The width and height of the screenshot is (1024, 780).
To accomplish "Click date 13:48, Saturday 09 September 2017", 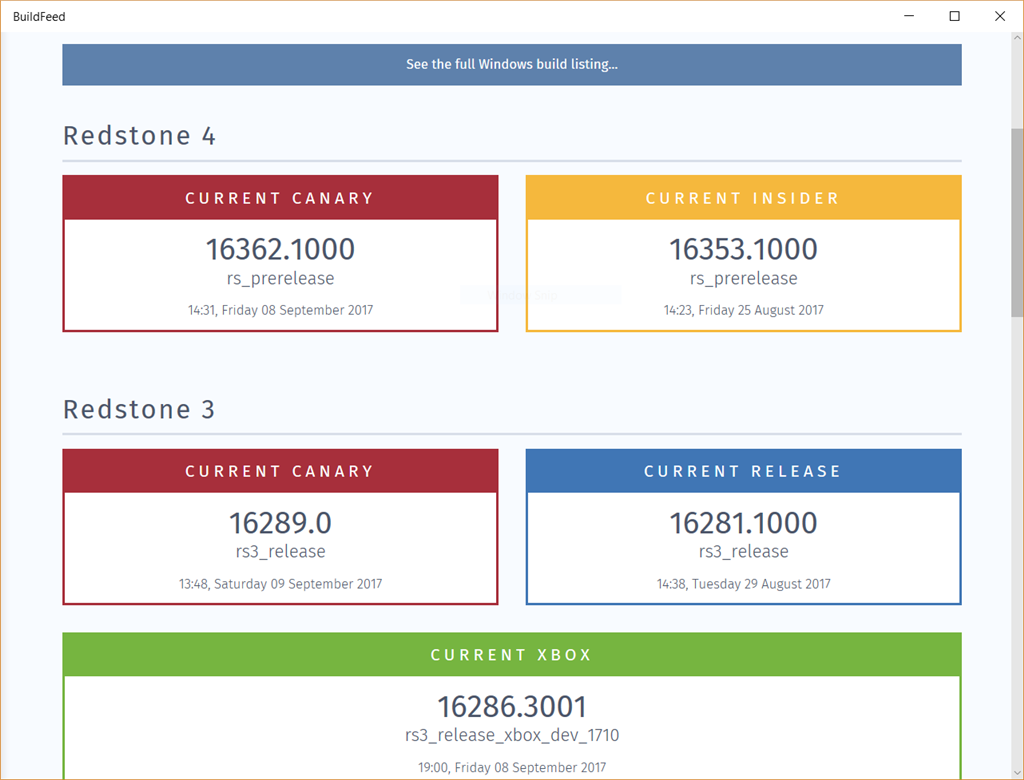I will click(x=280, y=583).
